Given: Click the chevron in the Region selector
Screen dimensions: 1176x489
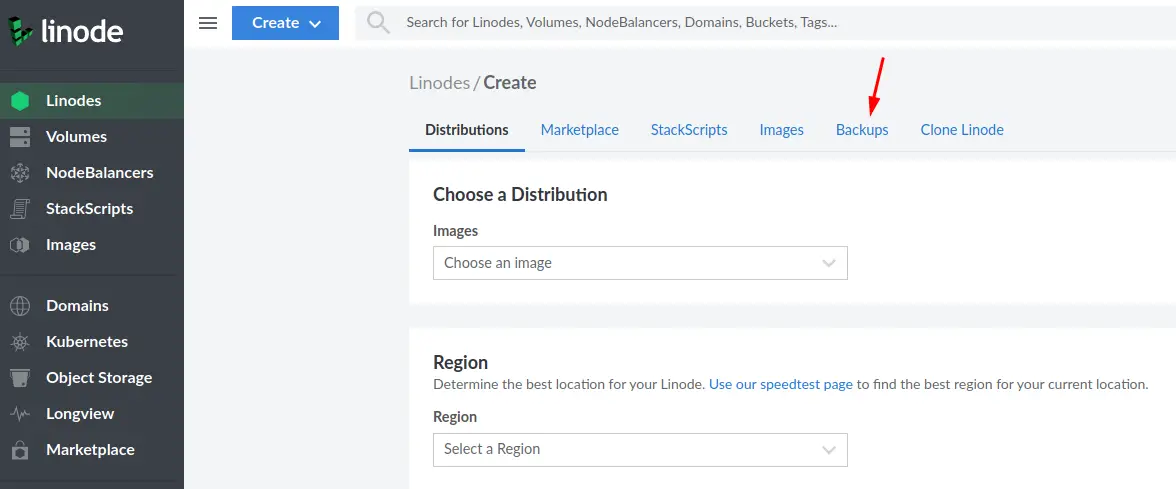Looking at the screenshot, I should click(829, 449).
